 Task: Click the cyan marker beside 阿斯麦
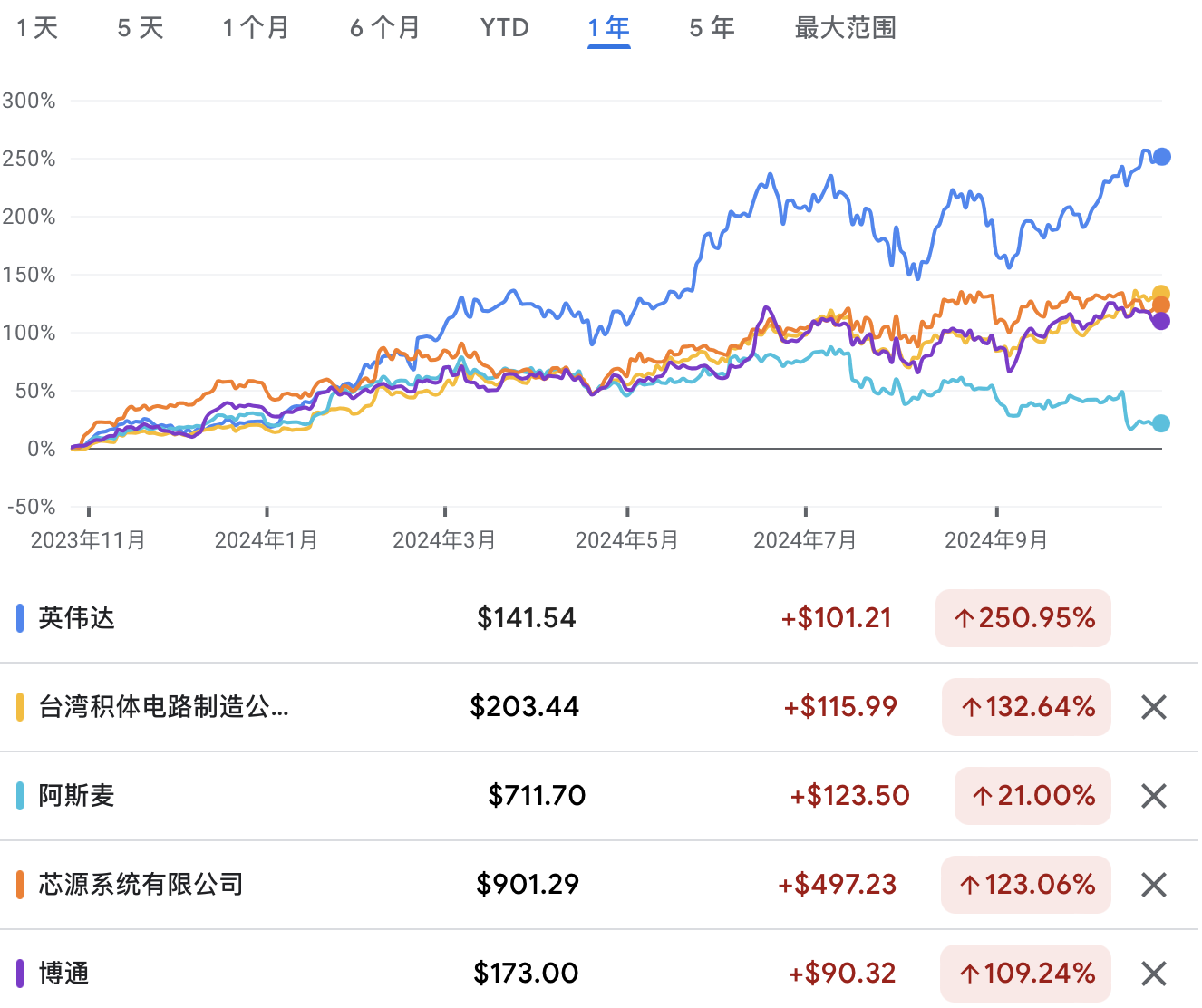pyautogui.click(x=20, y=796)
